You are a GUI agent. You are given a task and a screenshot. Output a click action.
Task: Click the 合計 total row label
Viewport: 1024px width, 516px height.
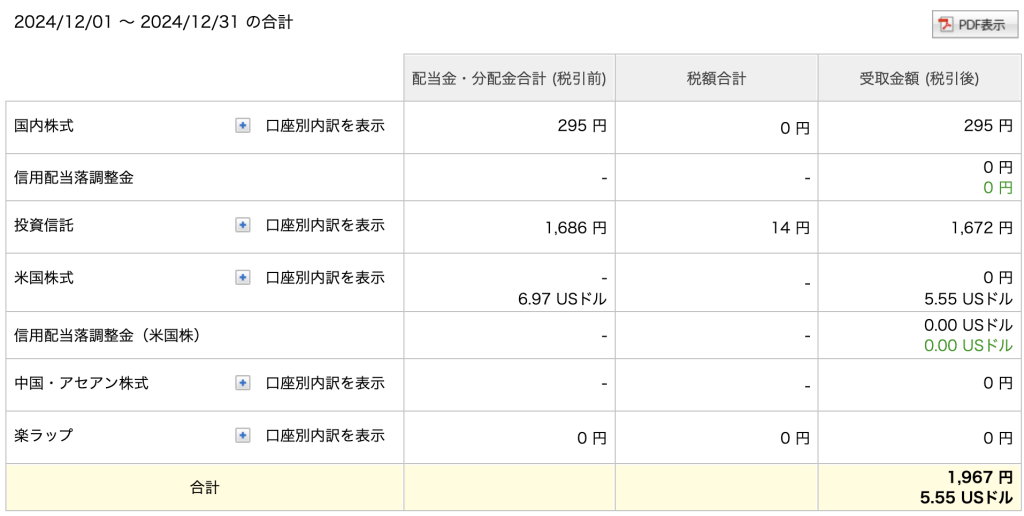pyautogui.click(x=204, y=488)
